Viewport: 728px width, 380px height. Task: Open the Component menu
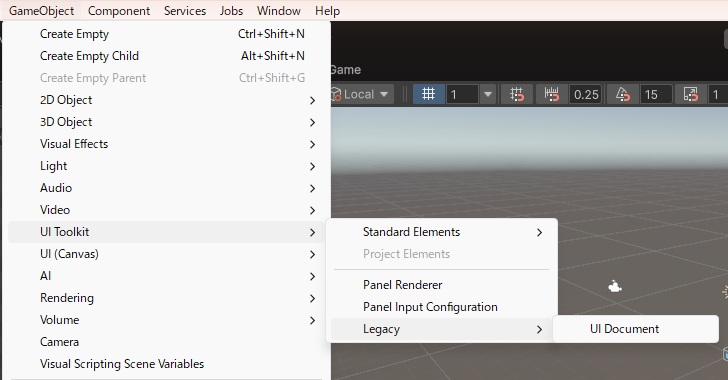(x=119, y=11)
